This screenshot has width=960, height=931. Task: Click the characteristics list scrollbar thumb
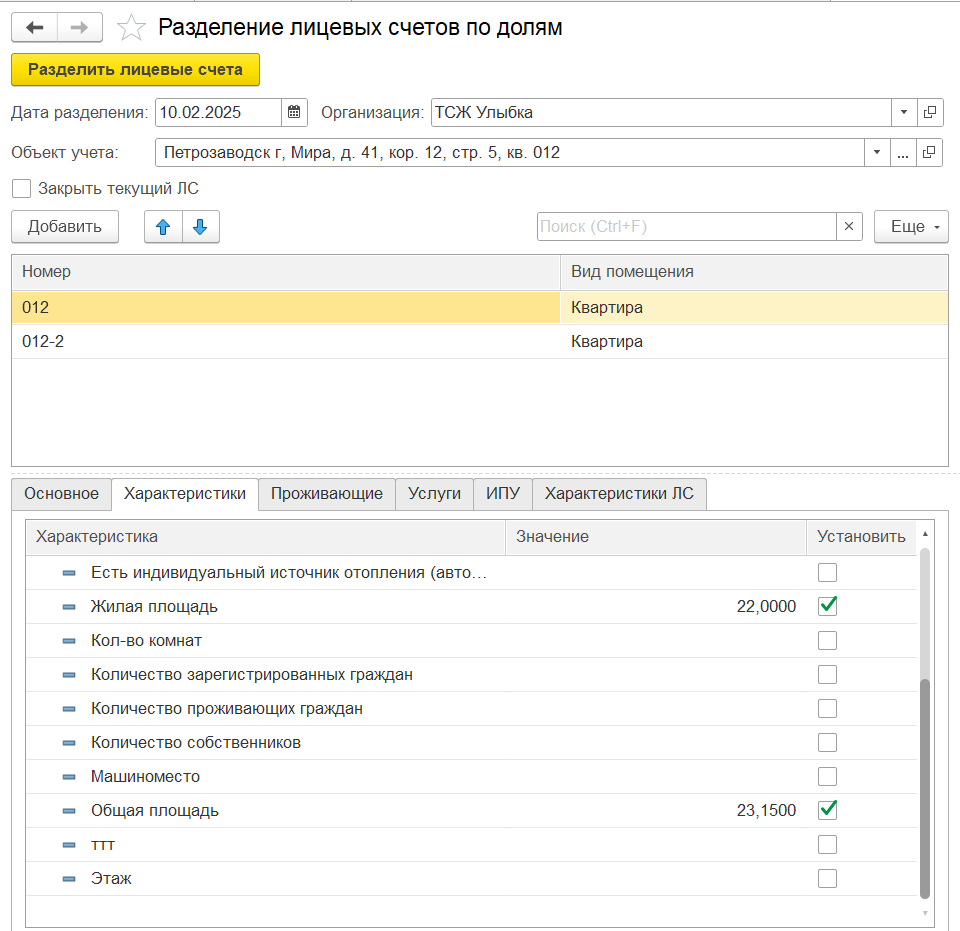[924, 788]
